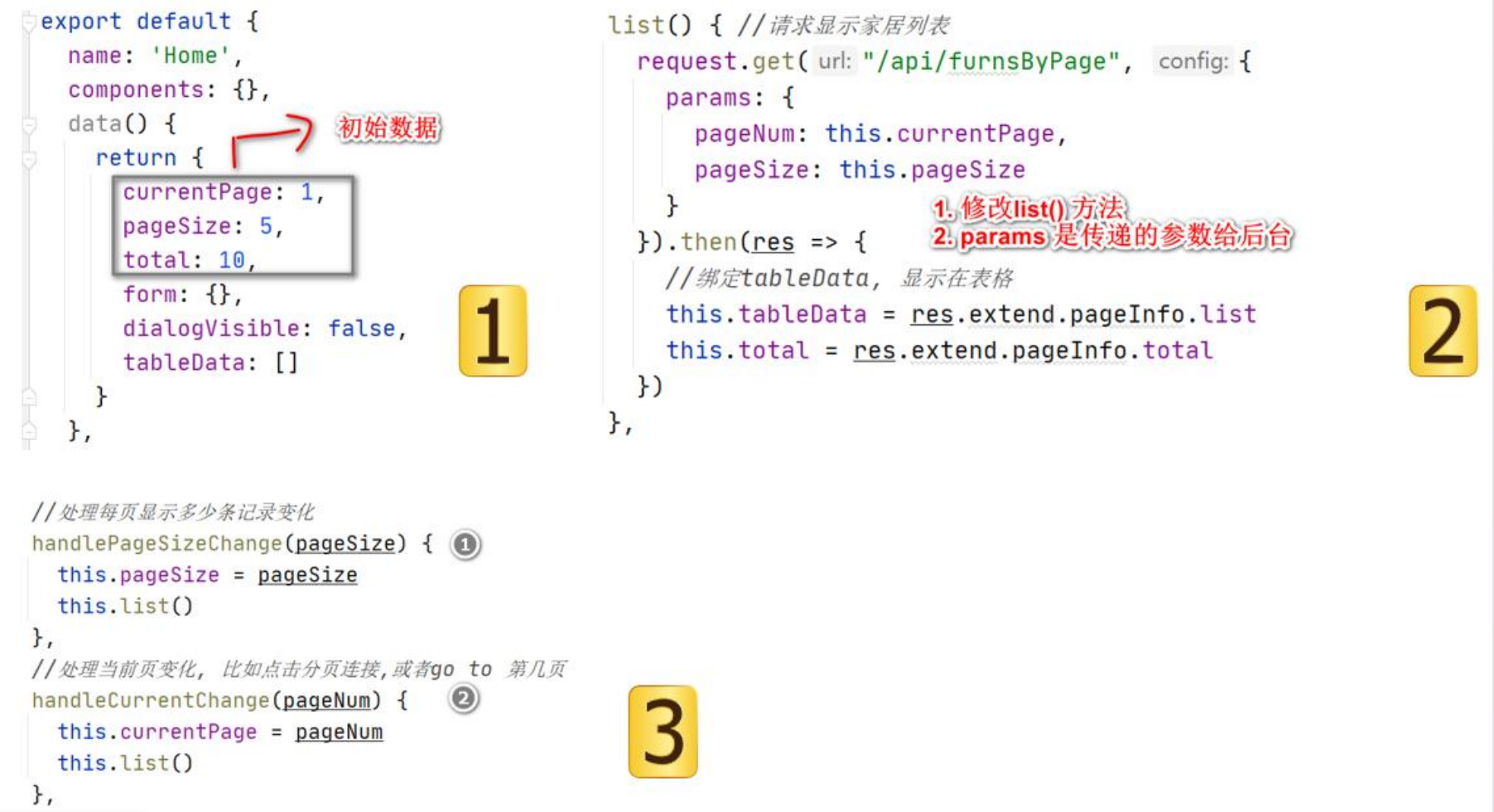Click 'this.list()' inside handleCurrentChange
This screenshot has width=1494, height=812.
[x=125, y=763]
